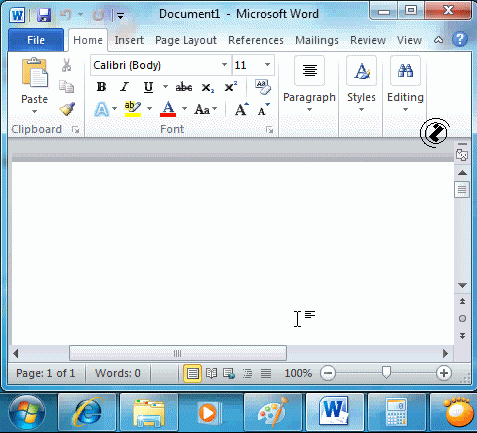Click Page: 1 of 1 status indicator
Viewport: 477px width, 433px height.
(x=46, y=373)
